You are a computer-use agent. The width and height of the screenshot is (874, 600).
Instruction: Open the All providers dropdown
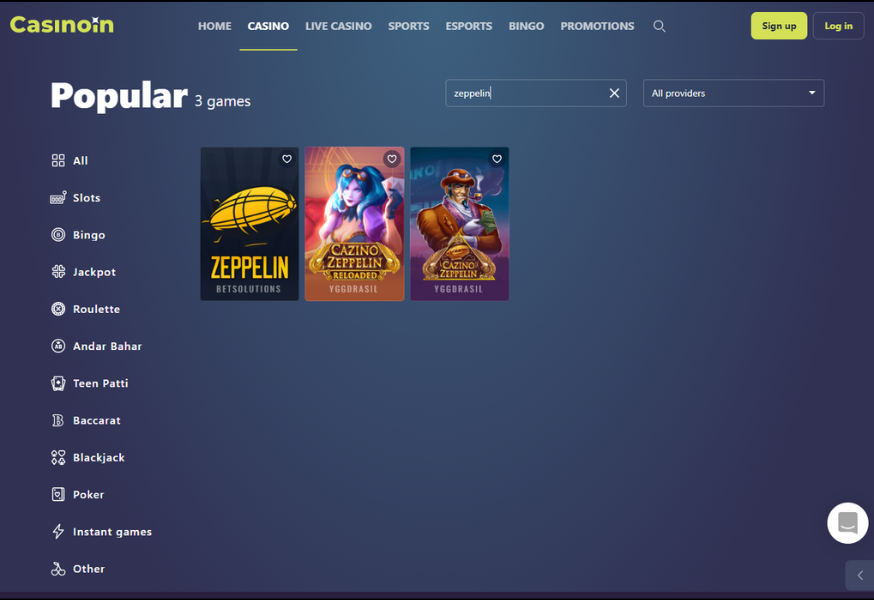(733, 93)
